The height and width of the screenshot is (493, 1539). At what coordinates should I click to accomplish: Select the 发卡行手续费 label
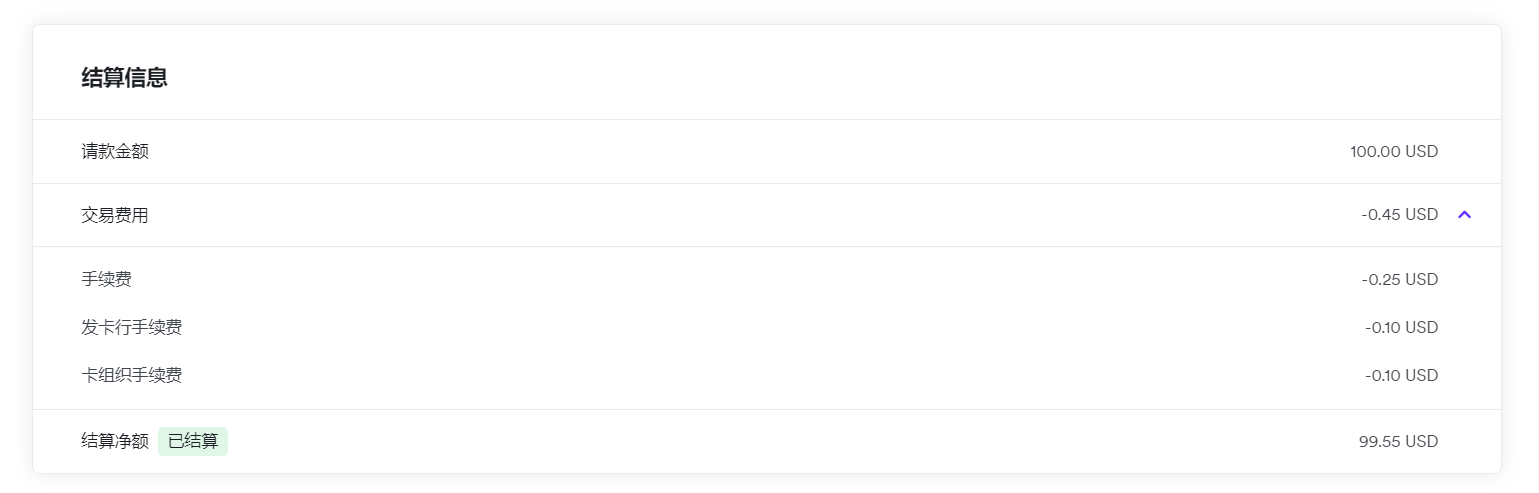(131, 327)
